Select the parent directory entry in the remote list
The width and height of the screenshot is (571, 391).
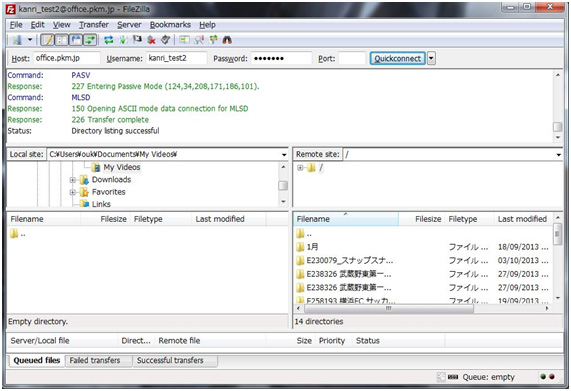304,234
